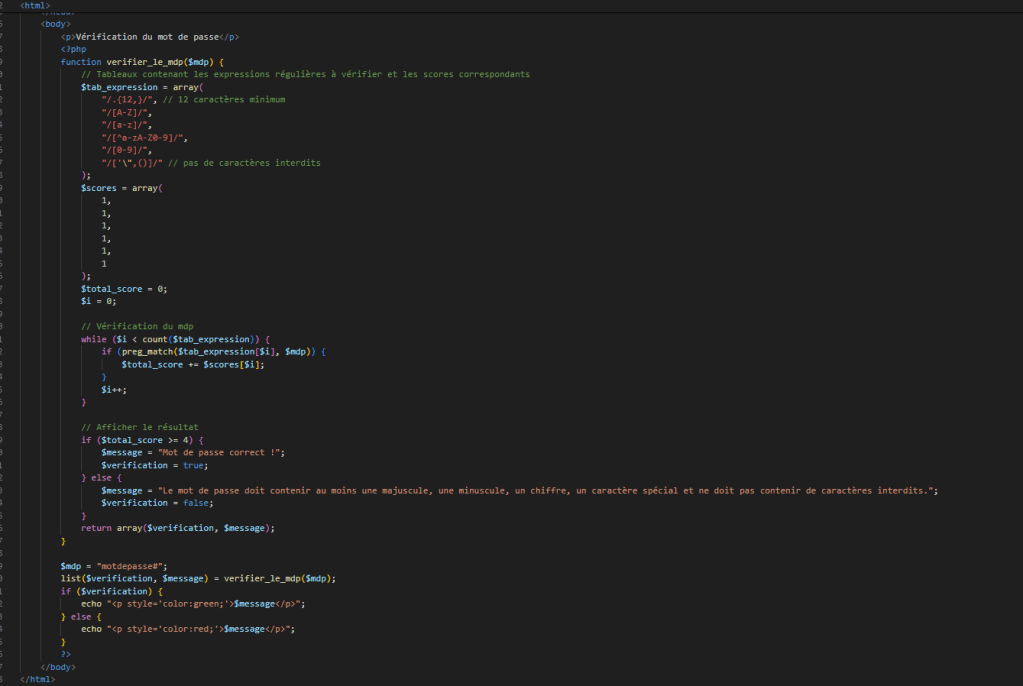Click the "motdepasse#" string value
This screenshot has height=686, width=1023.
(x=125, y=566)
